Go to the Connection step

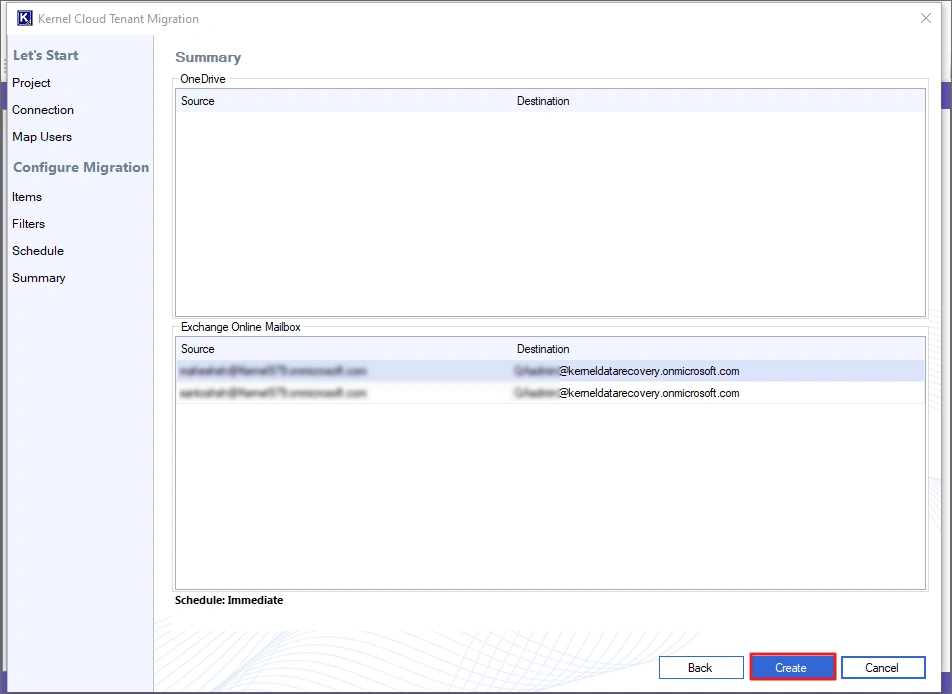43,110
